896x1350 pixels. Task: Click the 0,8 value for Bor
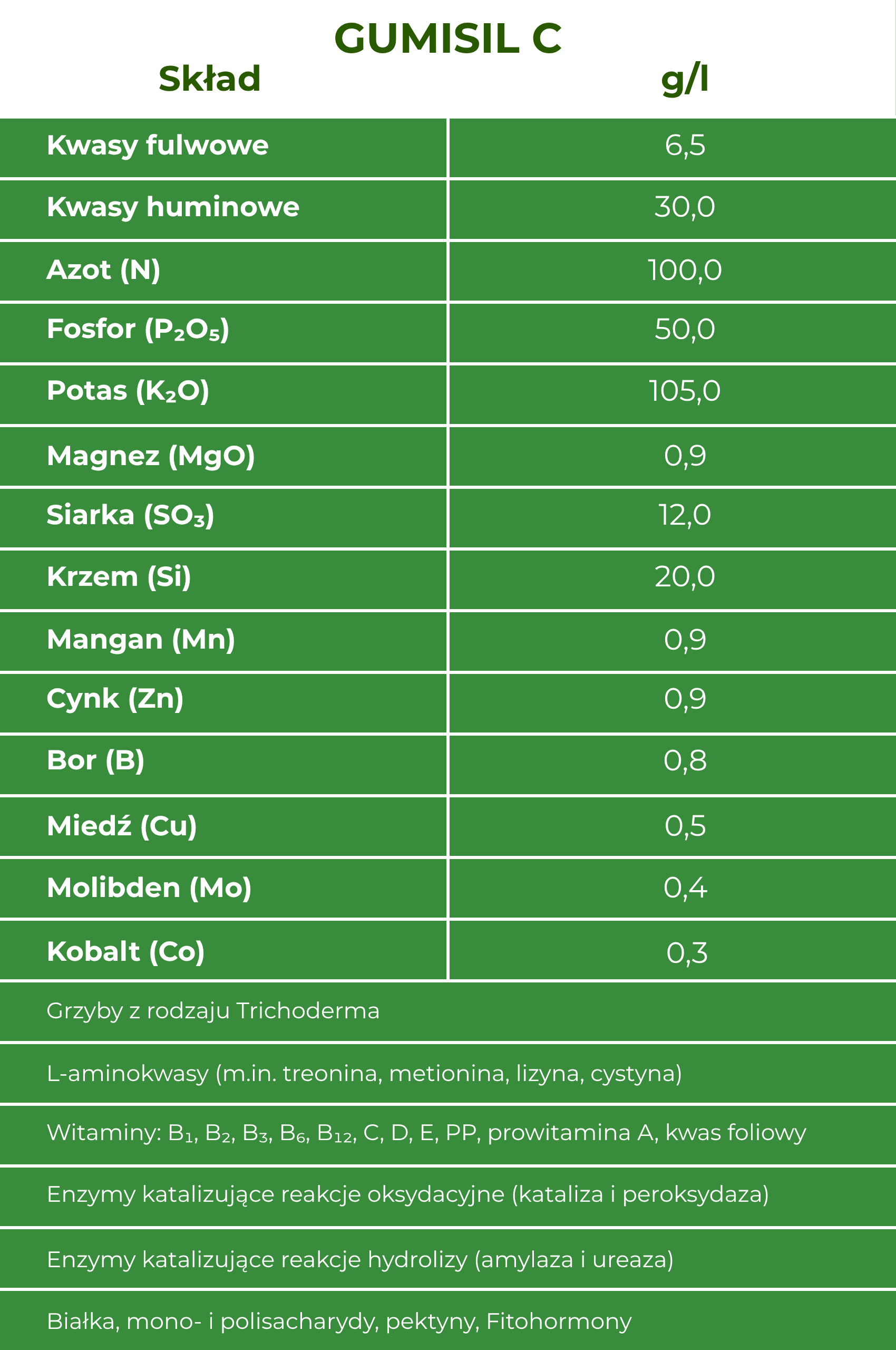[x=685, y=761]
